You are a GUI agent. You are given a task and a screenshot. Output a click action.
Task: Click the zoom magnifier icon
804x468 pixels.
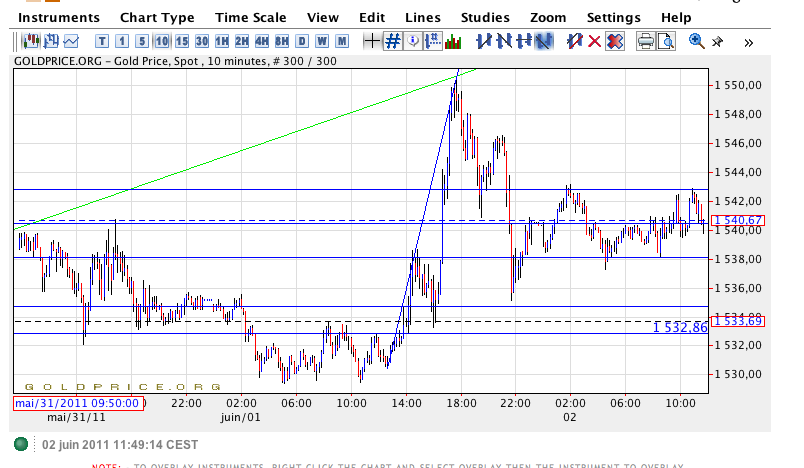(x=697, y=41)
